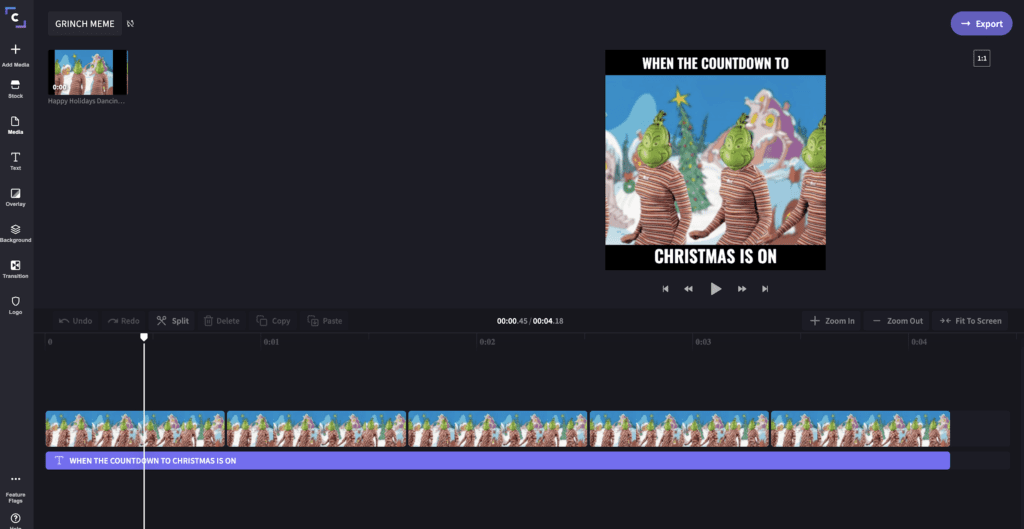Click the WHEN THE COUNTDOWN TO caption in preview
This screenshot has height=529, width=1024.
pyautogui.click(x=716, y=63)
